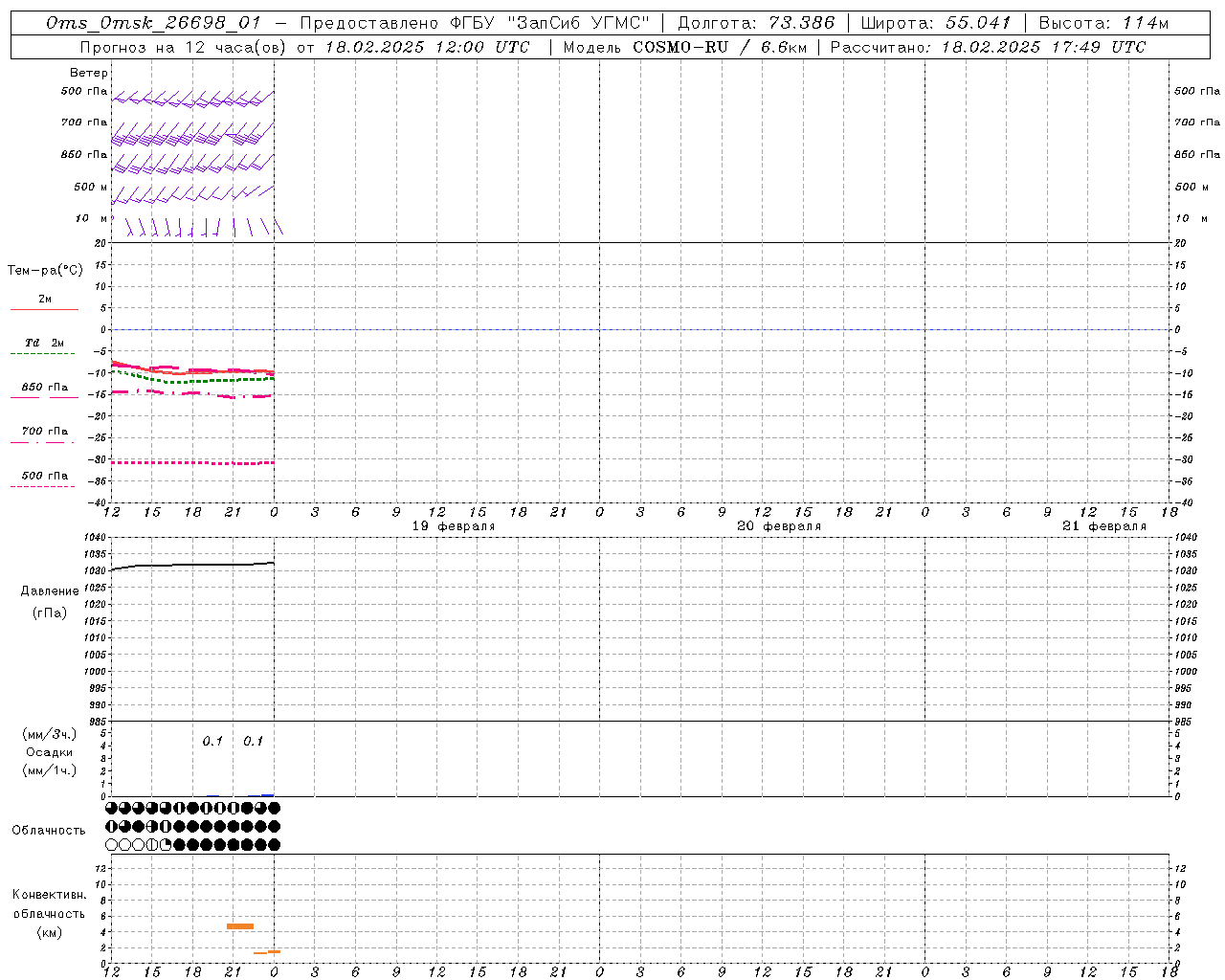Click the 21 февраля date label
Image resolution: width=1225 pixels, height=980 pixels.
coord(1104,526)
